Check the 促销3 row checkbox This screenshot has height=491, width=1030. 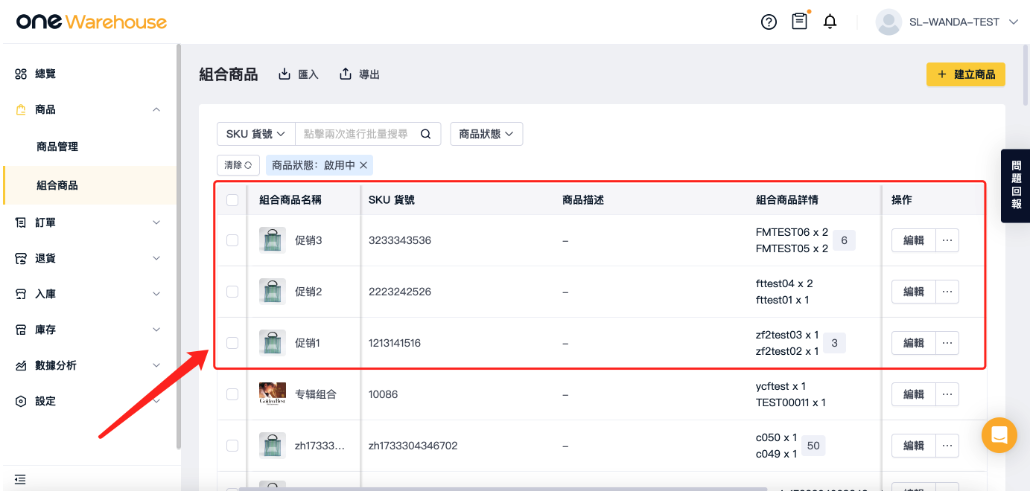[x=232, y=241]
